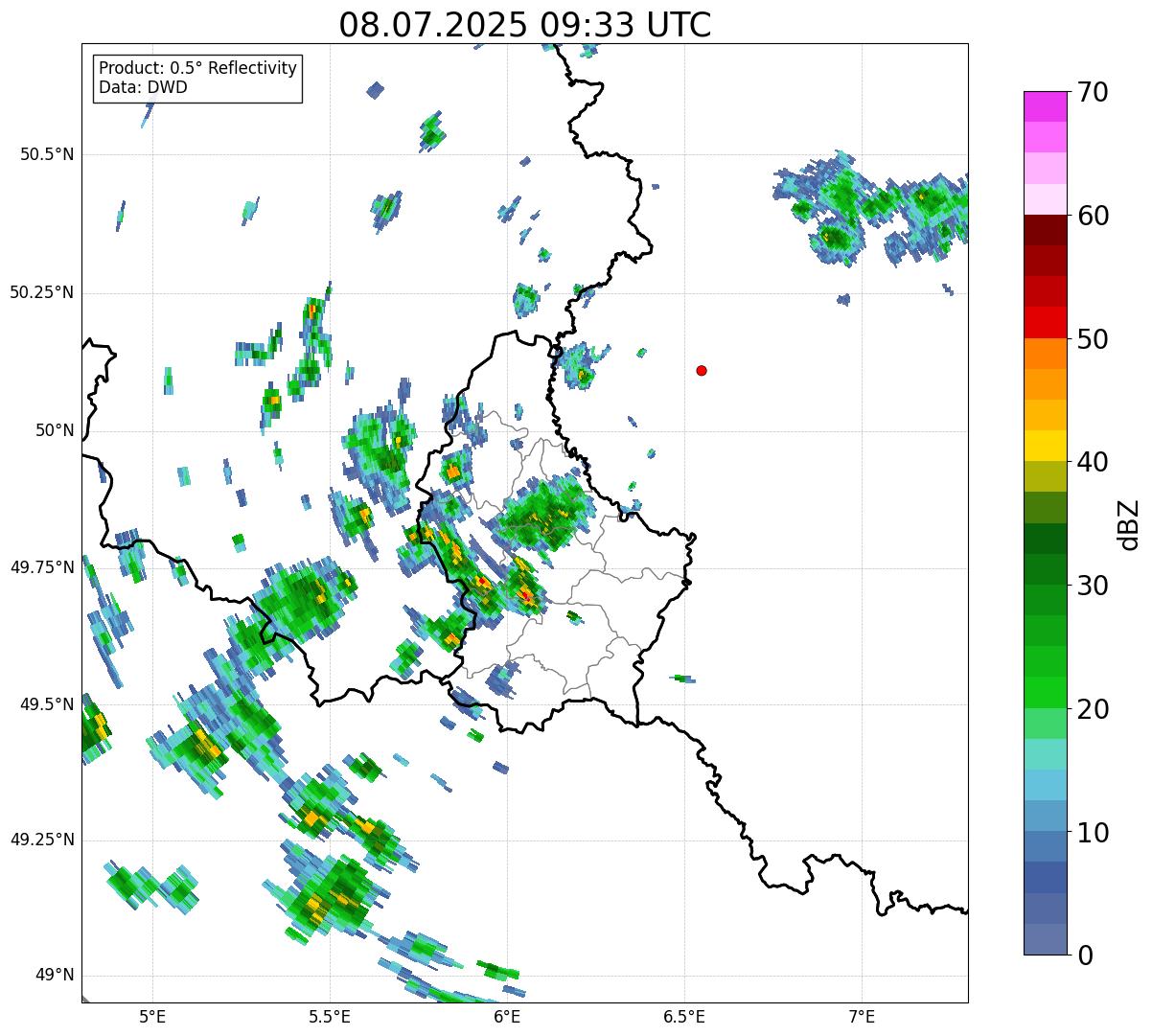
Task: Click the 50.5°N latitude label
Action: coord(47,154)
